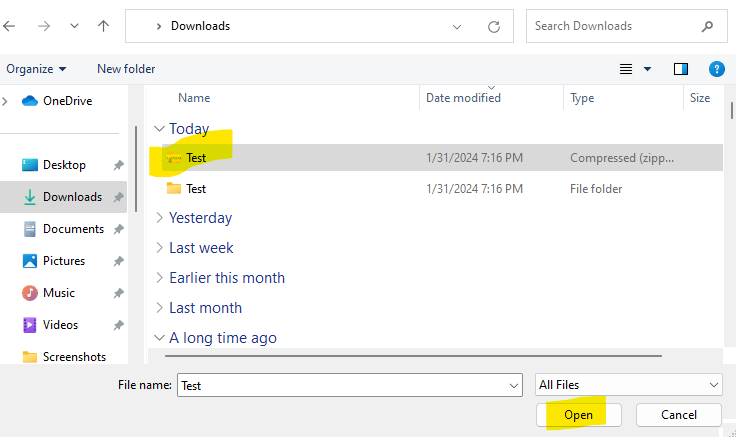The height and width of the screenshot is (437, 736).
Task: Click the Up directory arrow
Action: [103, 27]
